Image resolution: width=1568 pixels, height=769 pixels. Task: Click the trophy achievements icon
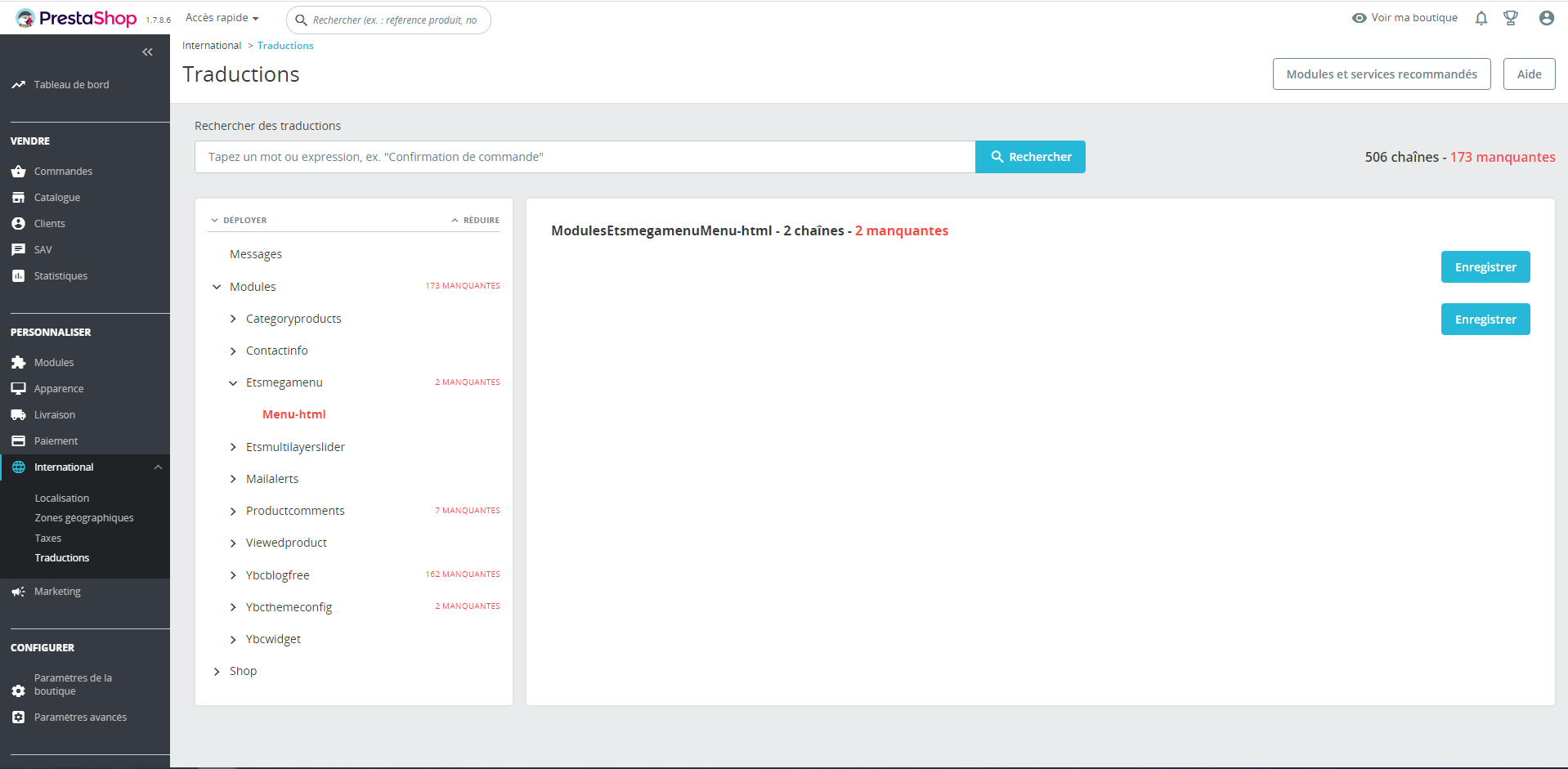tap(1511, 18)
